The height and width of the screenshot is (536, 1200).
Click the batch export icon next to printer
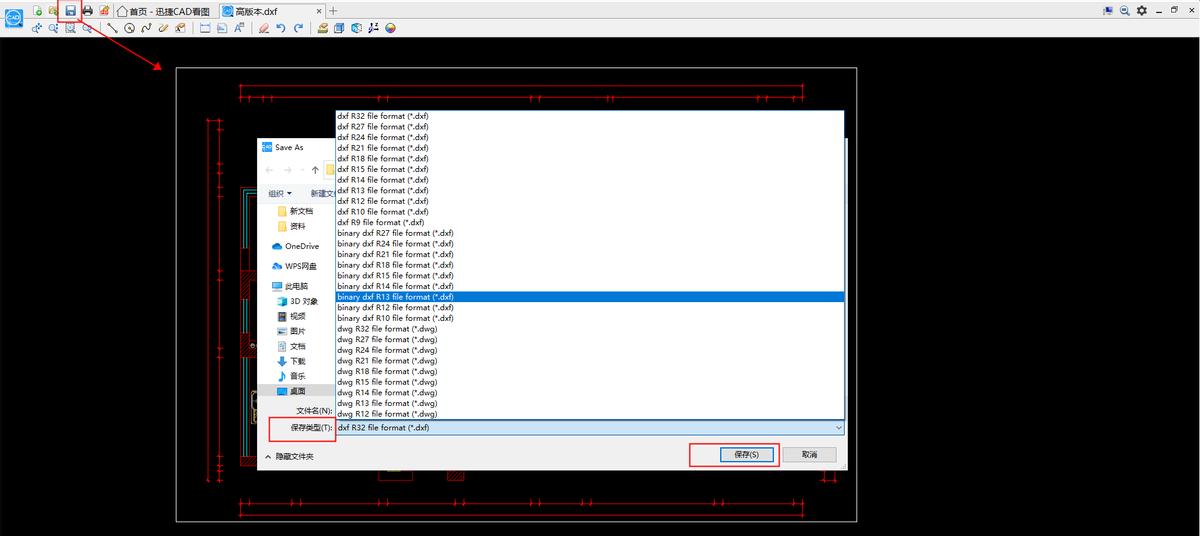coord(104,10)
